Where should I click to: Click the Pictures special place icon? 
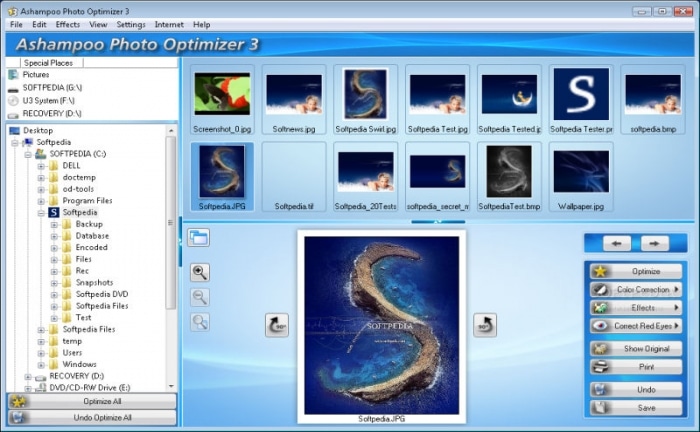coord(13,75)
